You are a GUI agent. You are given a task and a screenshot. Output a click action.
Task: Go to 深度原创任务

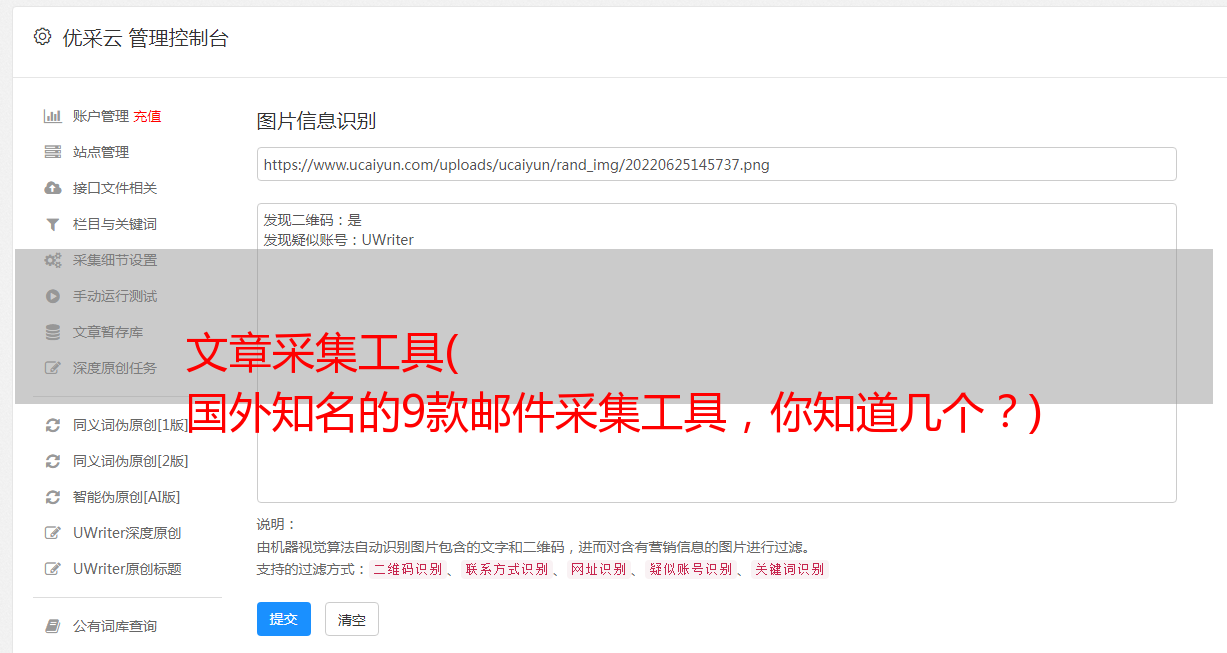pos(115,368)
